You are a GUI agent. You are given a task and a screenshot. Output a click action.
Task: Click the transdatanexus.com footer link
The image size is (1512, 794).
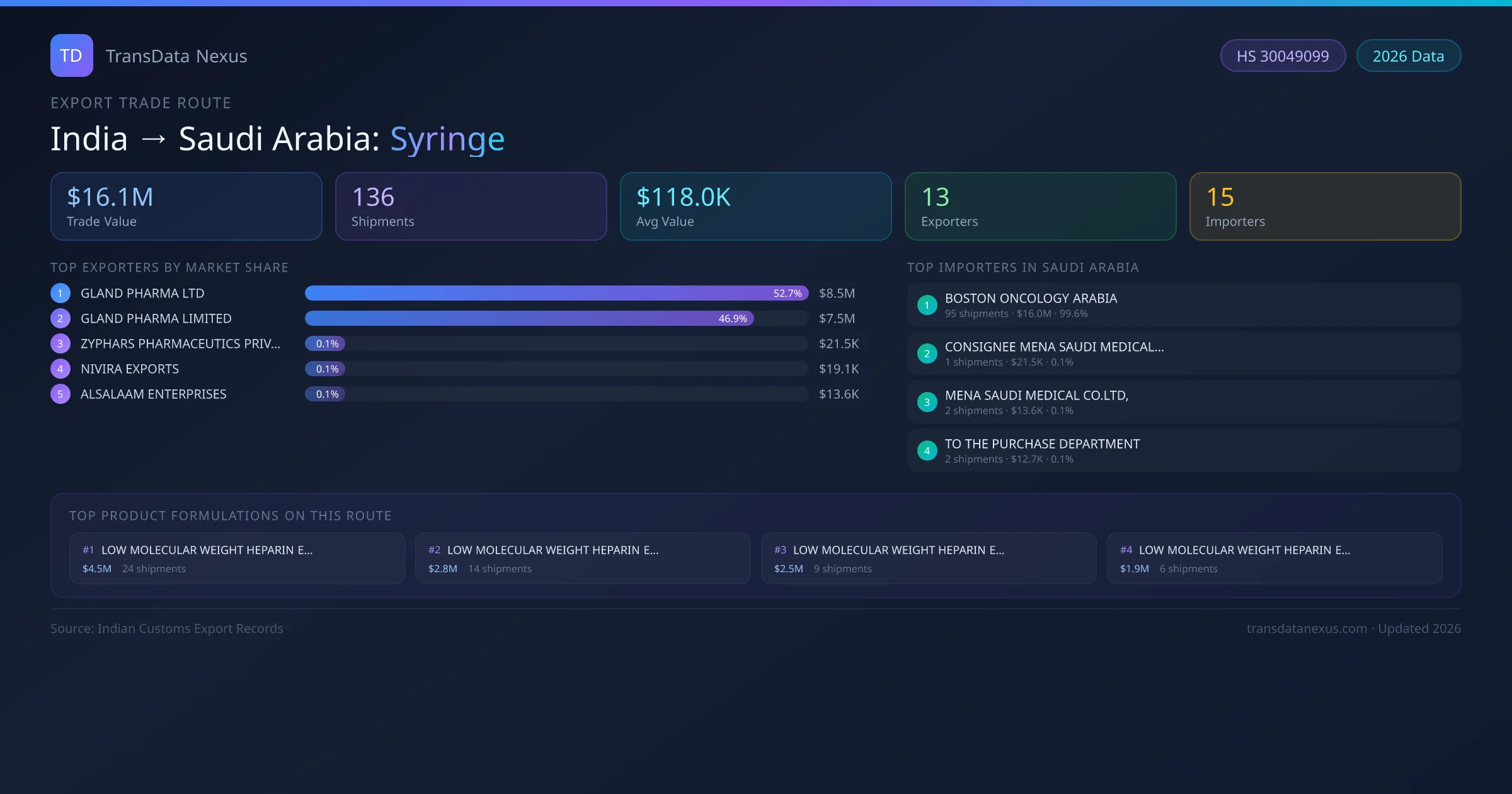coord(1307,628)
